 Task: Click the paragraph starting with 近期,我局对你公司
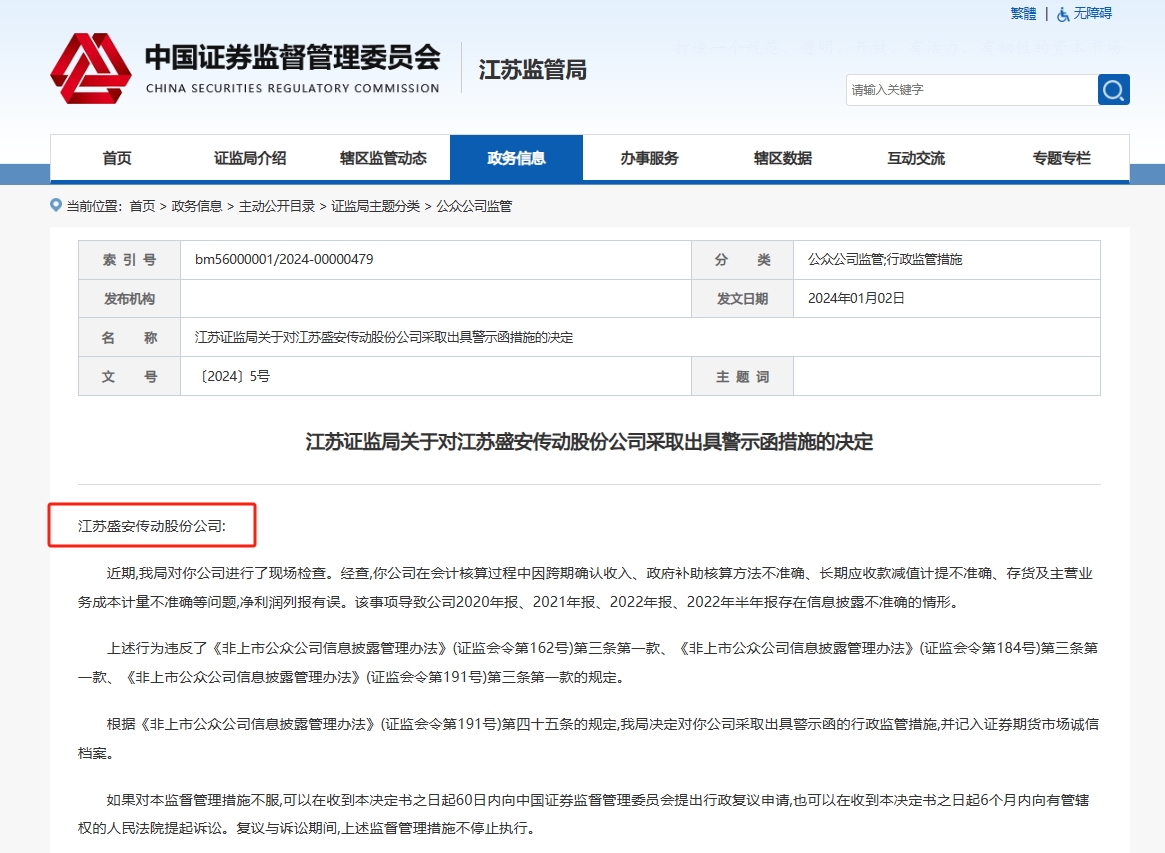coord(585,588)
